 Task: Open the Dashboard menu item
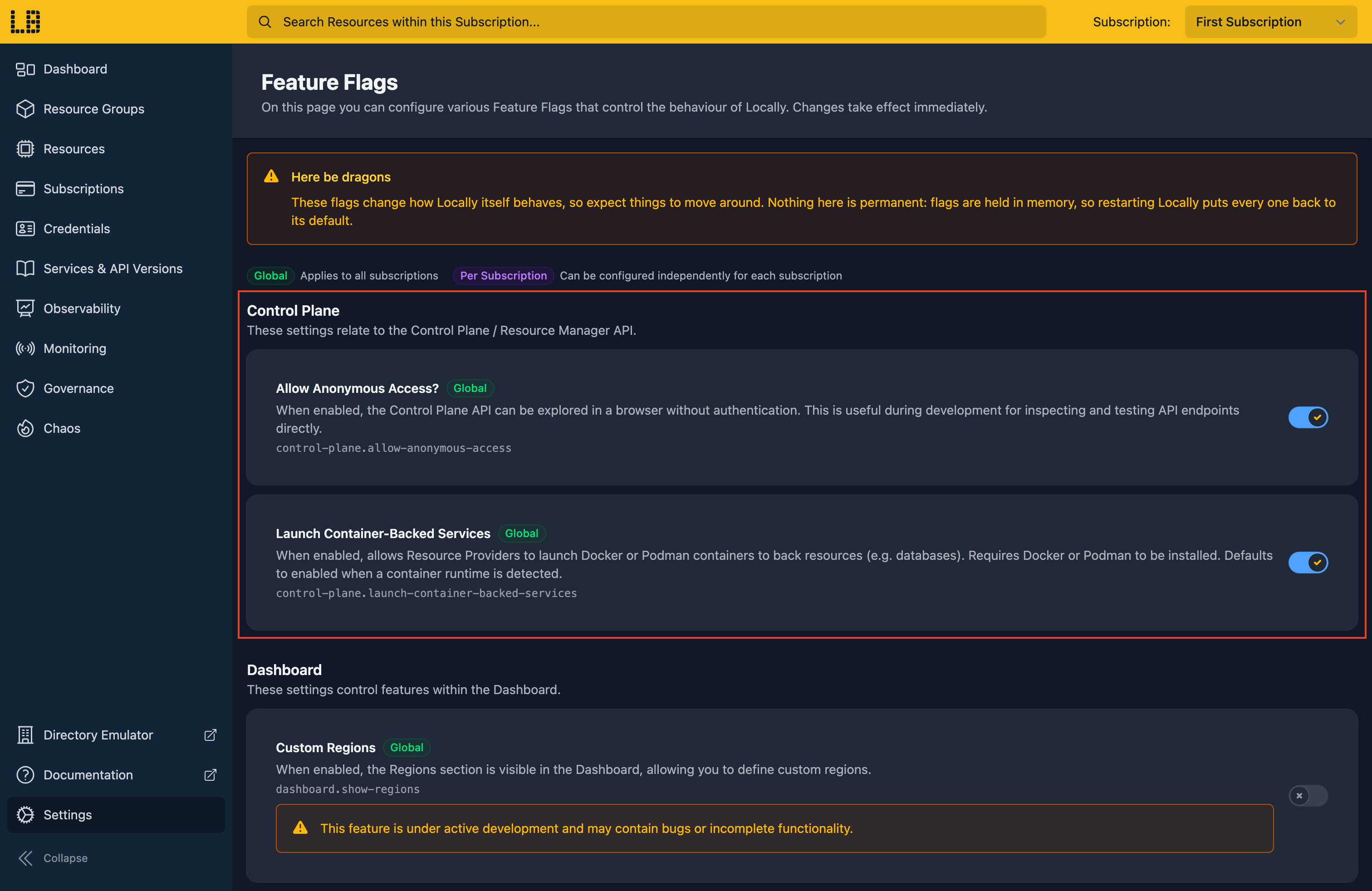[116, 69]
